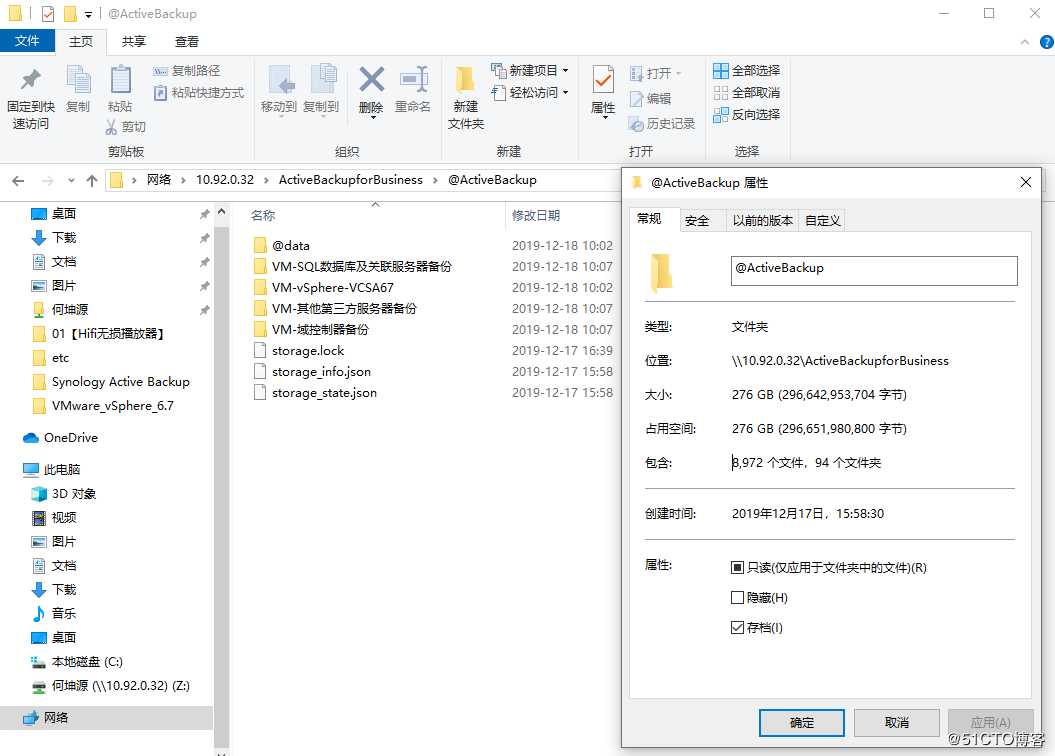The height and width of the screenshot is (756, 1055).
Task: Click the Back navigation arrow
Action: tap(18, 180)
